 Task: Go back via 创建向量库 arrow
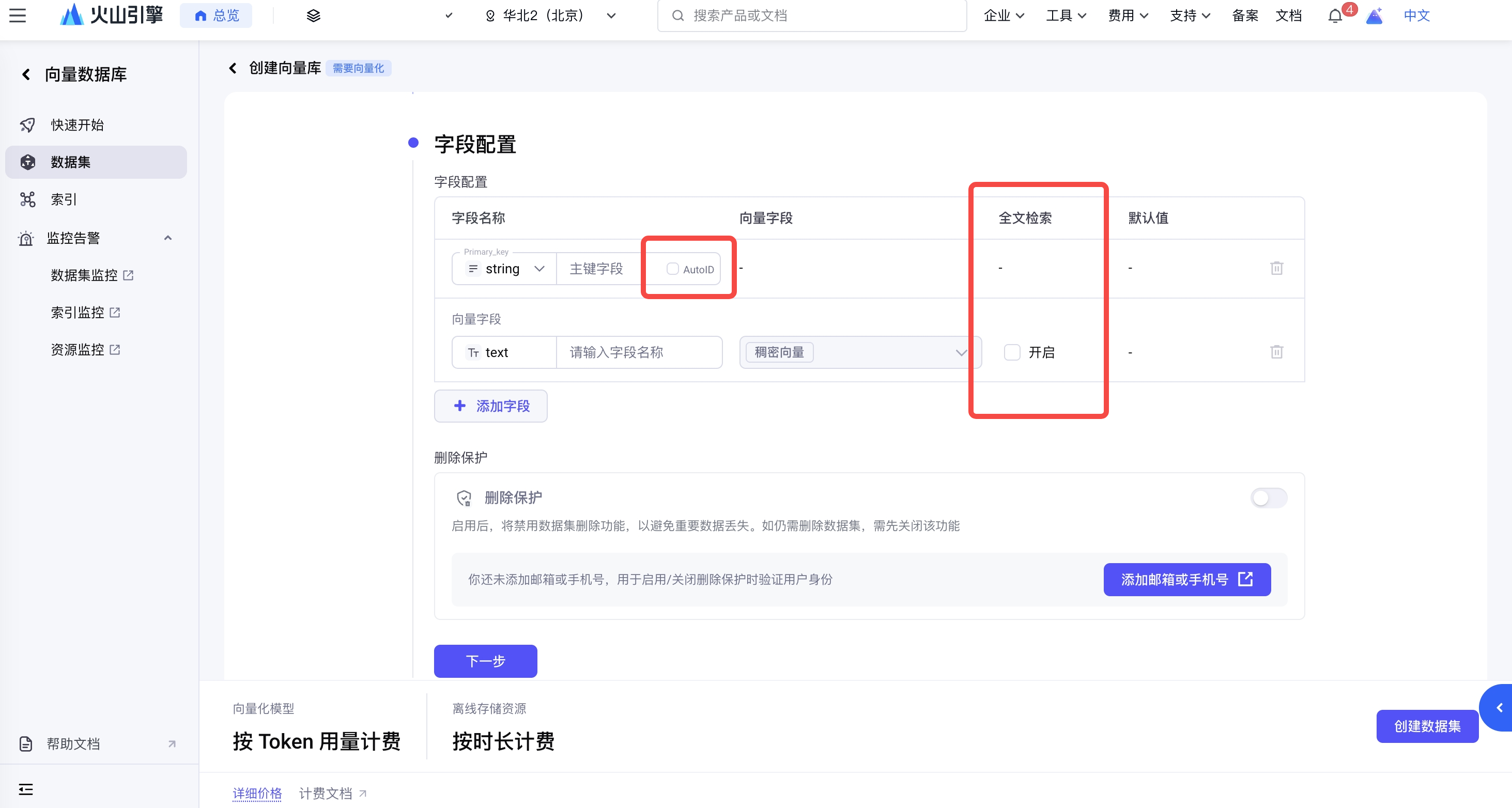[233, 68]
